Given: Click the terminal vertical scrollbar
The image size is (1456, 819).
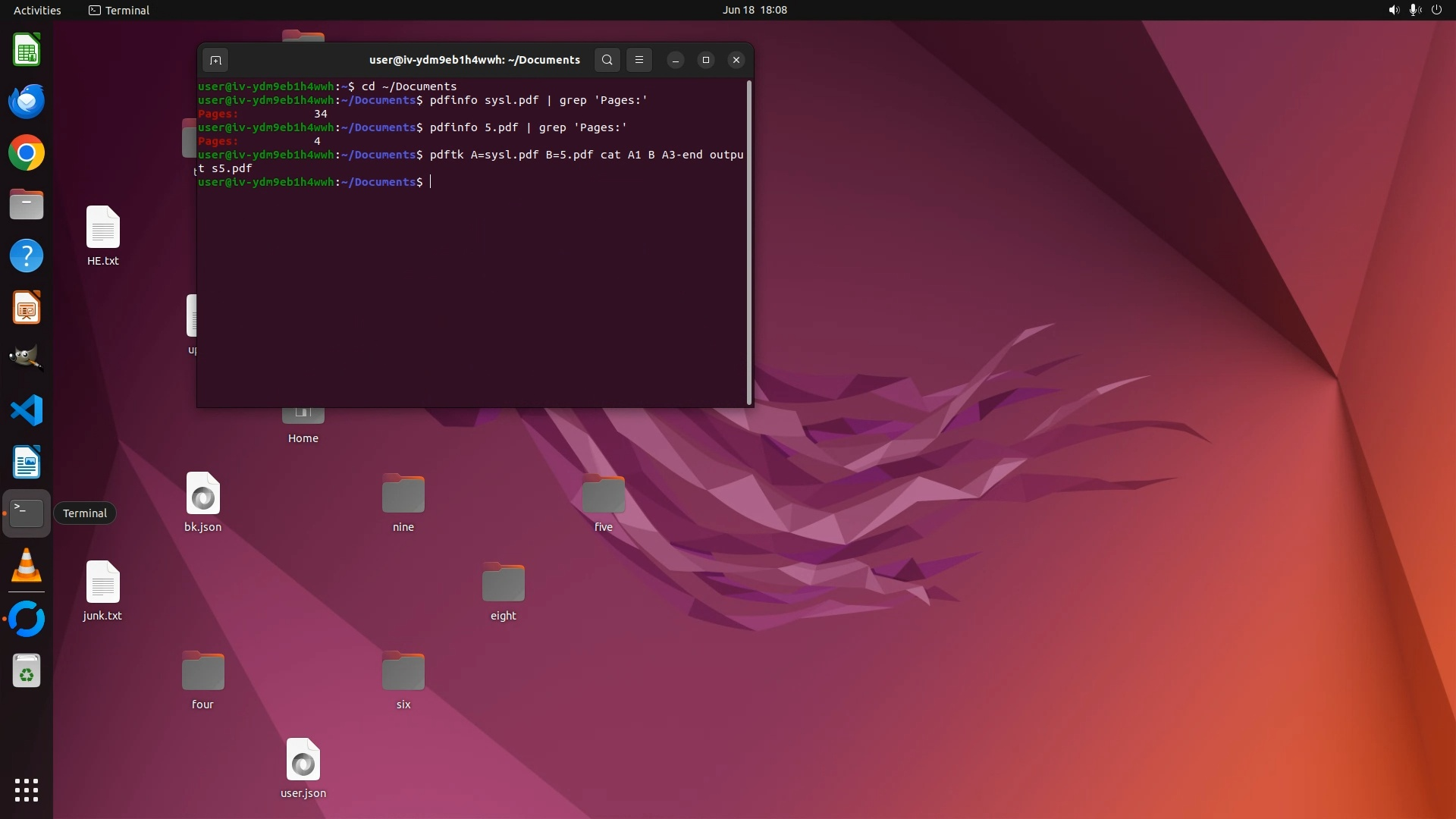Looking at the screenshot, I should click(749, 243).
